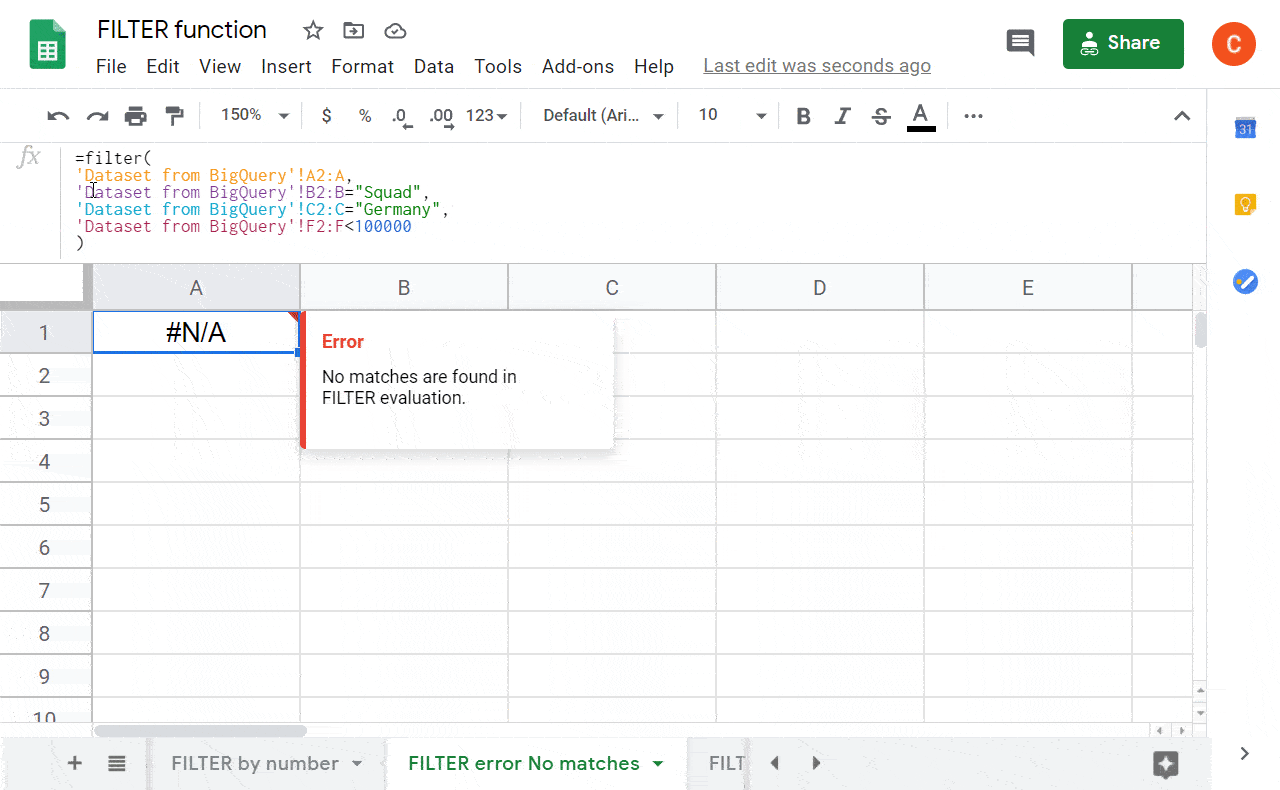
Task: Star the FILTER function spreadsheet
Action: [312, 31]
